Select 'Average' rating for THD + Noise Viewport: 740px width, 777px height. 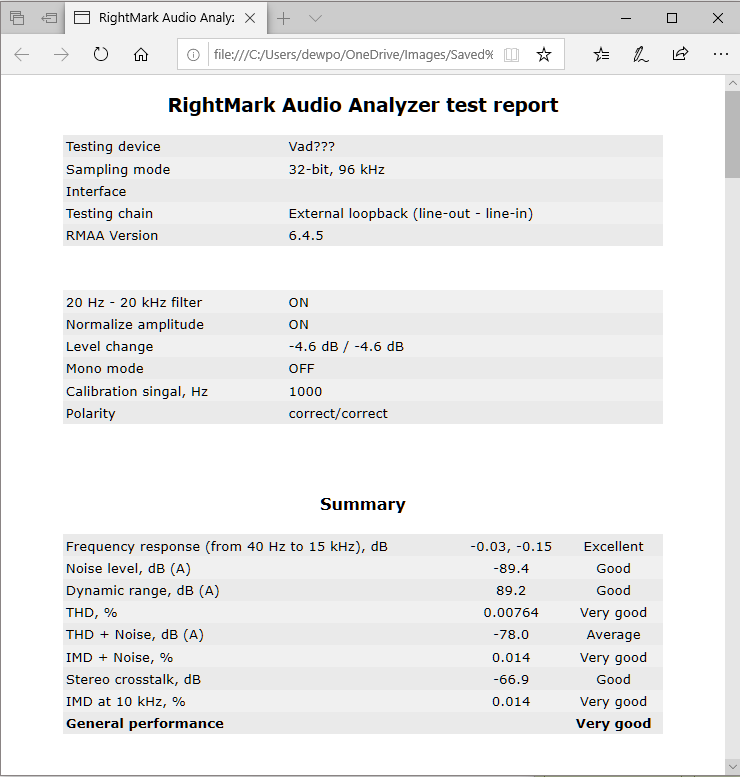pyautogui.click(x=614, y=635)
